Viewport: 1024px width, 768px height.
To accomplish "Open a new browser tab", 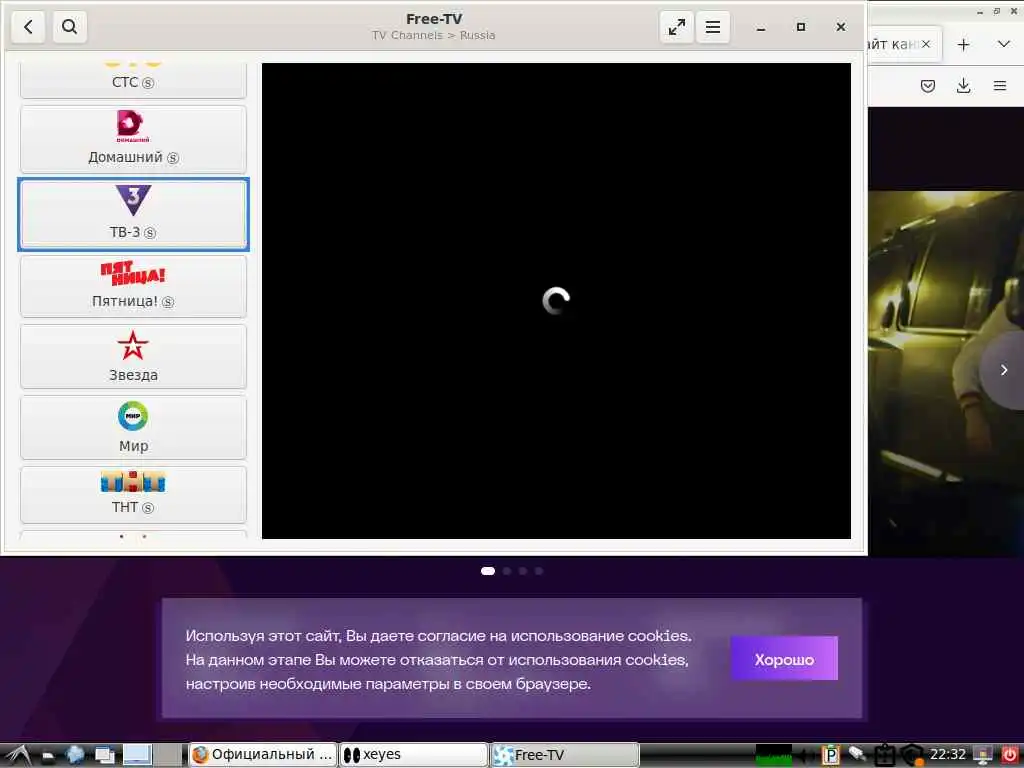I will click(x=963, y=44).
